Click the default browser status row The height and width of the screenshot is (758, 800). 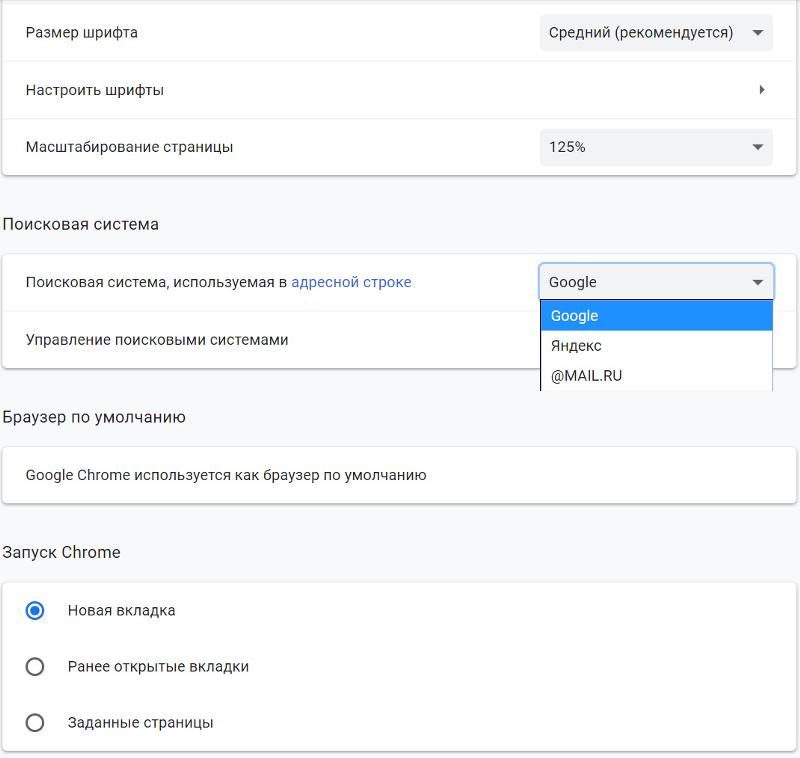pyautogui.click(x=399, y=475)
